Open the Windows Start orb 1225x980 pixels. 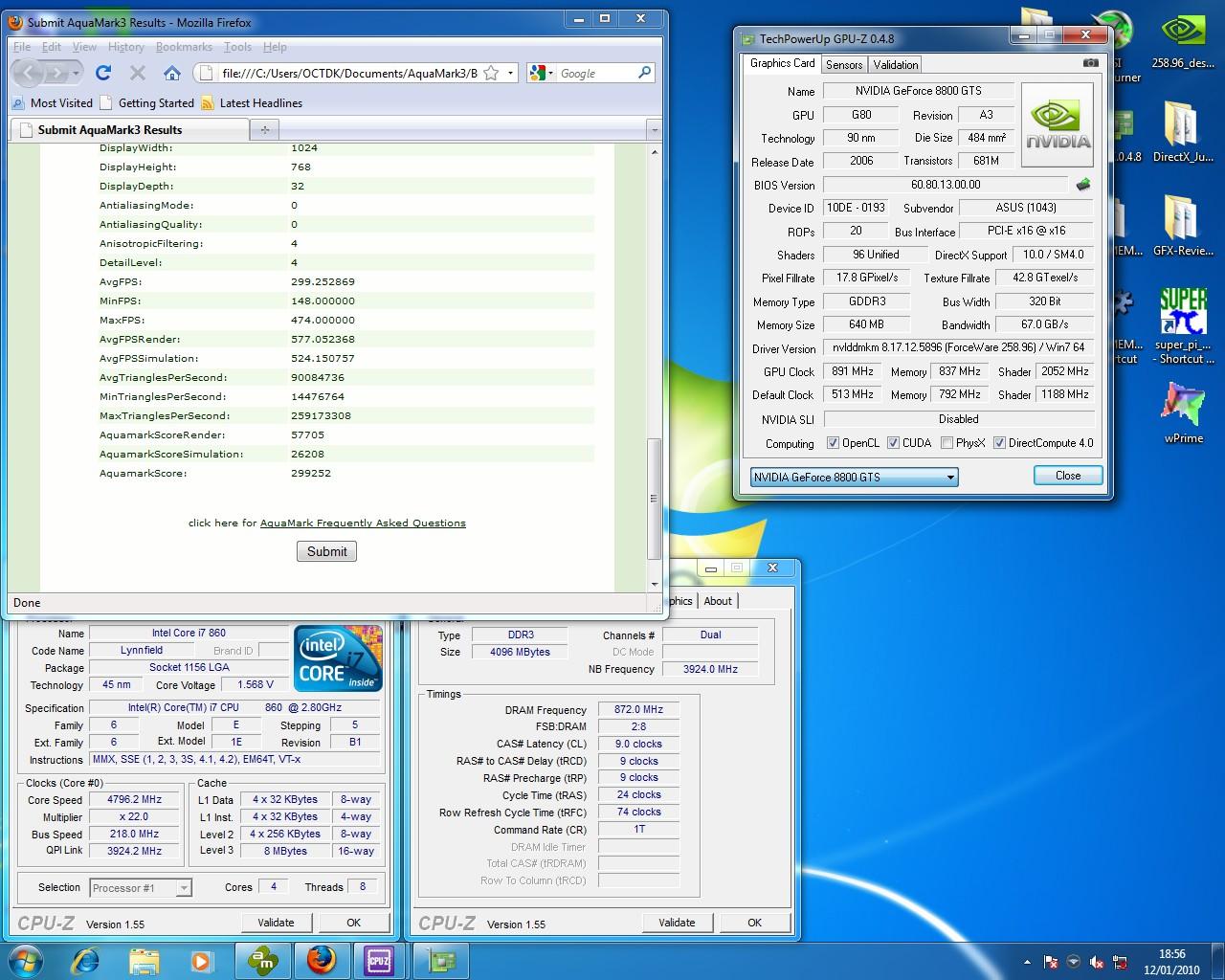coord(24,960)
